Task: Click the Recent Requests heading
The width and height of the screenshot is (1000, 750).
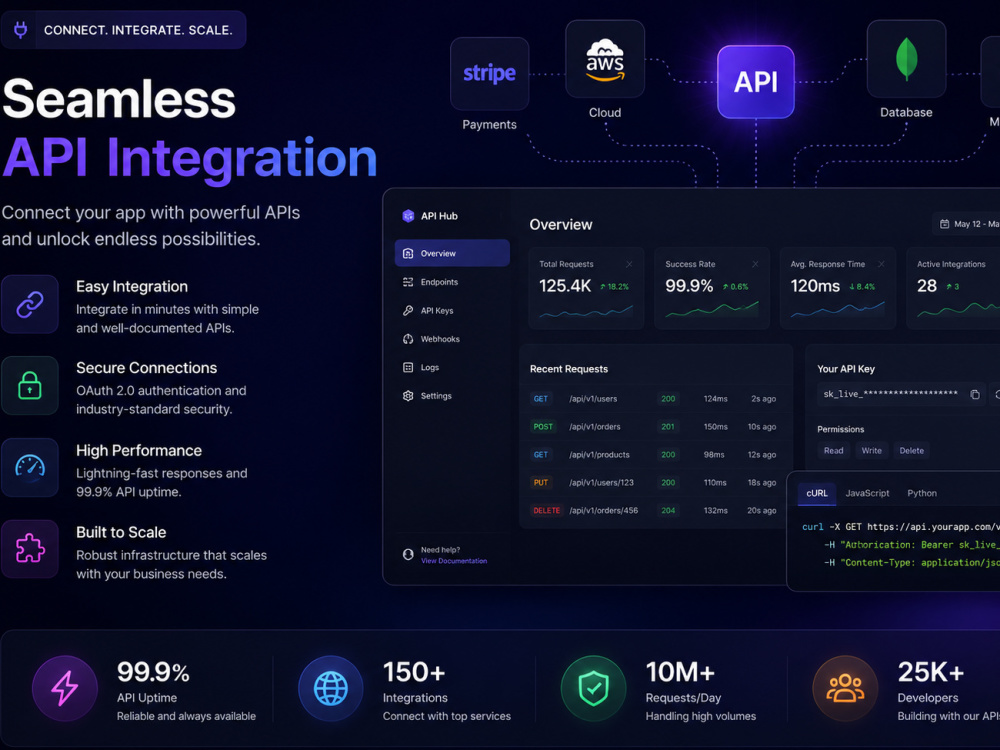Action: click(569, 369)
